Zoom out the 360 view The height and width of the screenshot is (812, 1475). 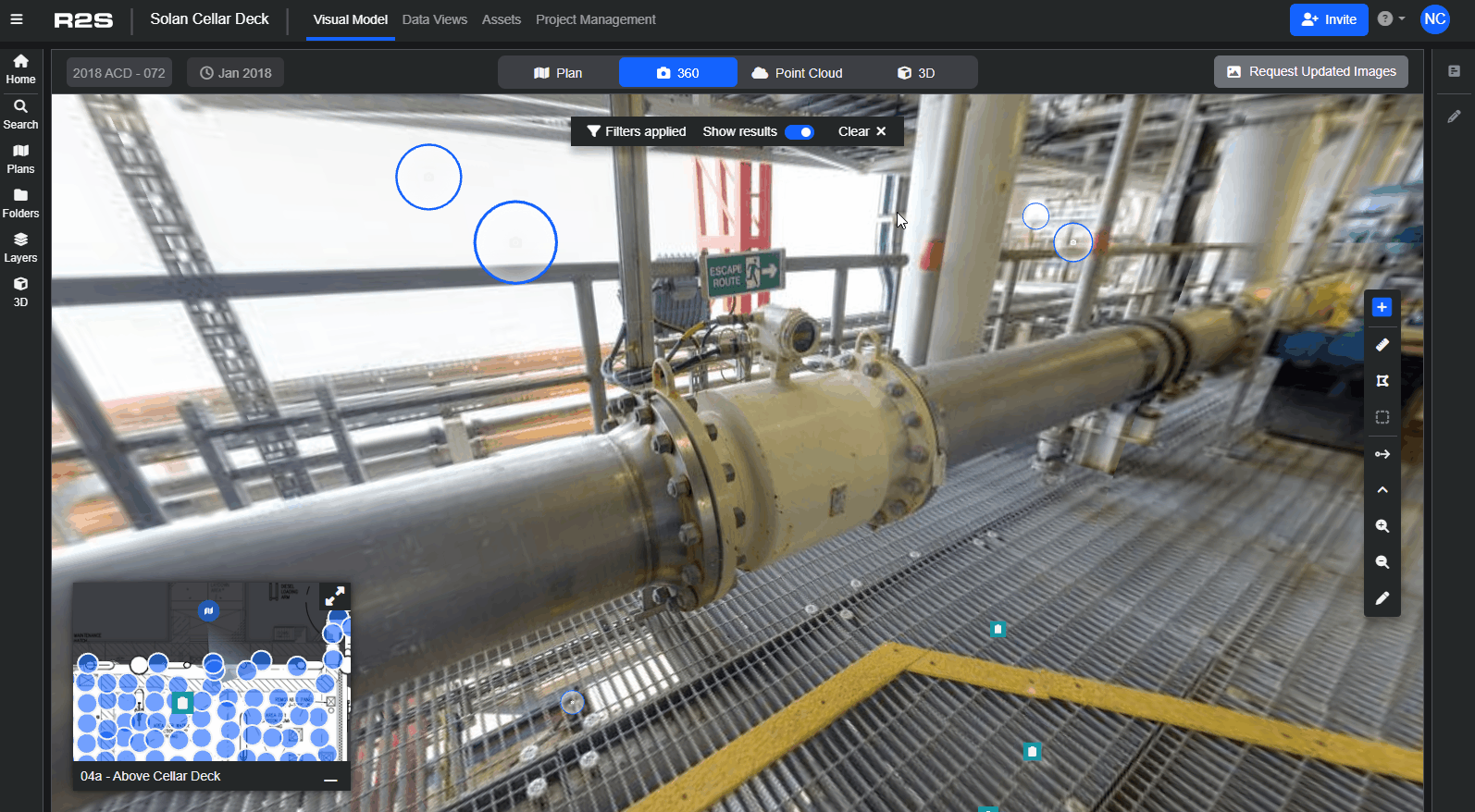tap(1382, 561)
